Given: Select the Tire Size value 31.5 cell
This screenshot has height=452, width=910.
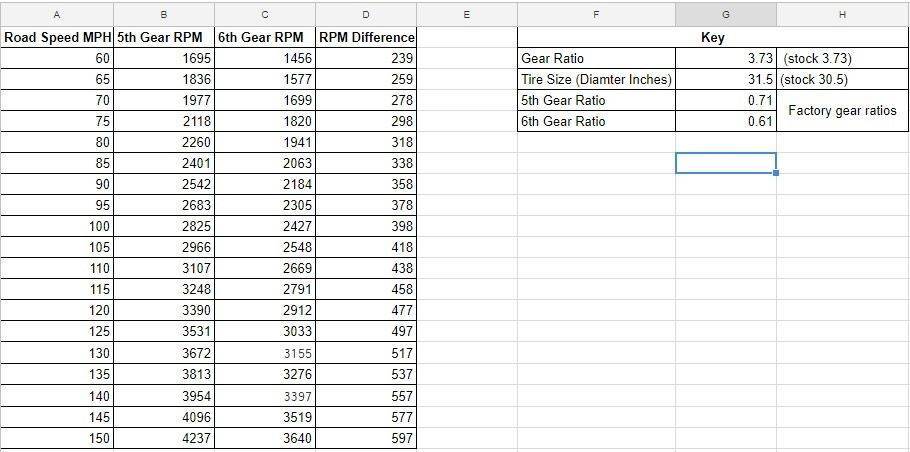Looking at the screenshot, I should [726, 79].
